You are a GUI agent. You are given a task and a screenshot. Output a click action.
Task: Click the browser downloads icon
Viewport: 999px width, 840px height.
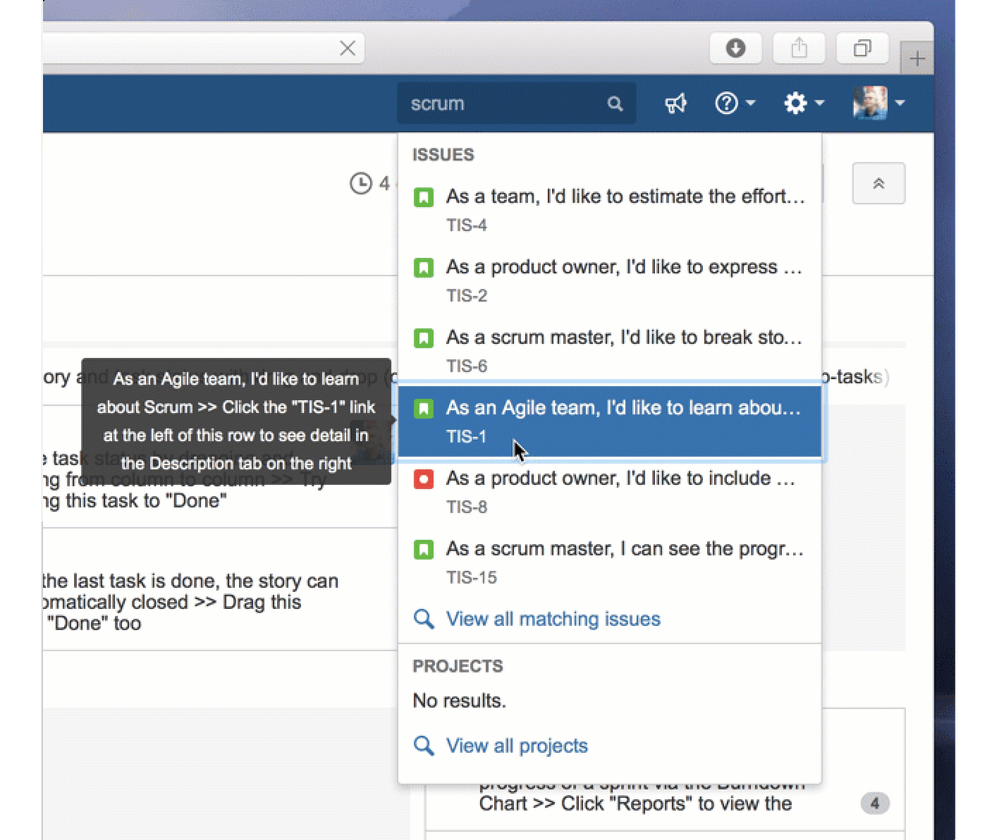coord(736,48)
